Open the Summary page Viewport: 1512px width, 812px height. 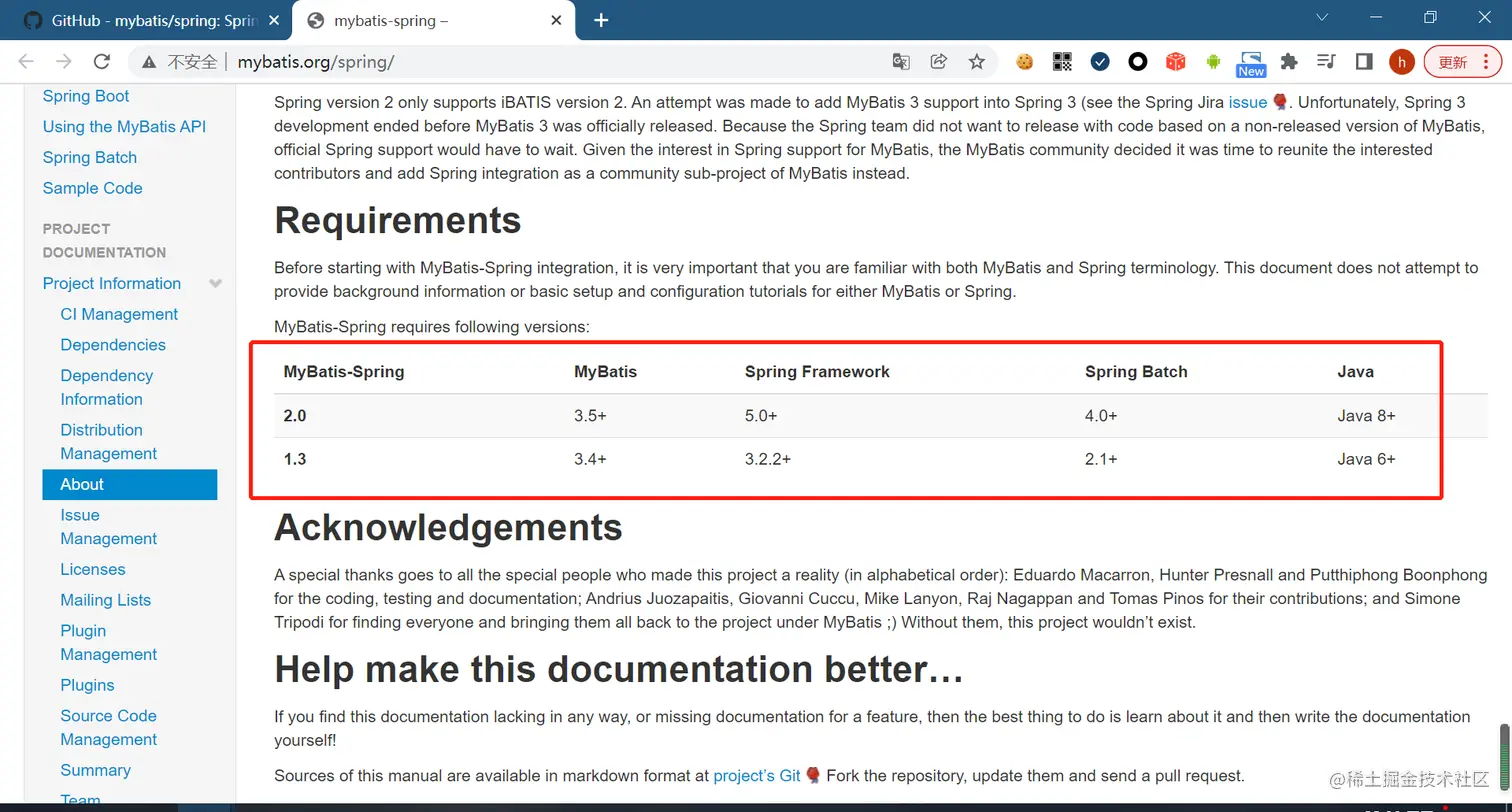pyautogui.click(x=96, y=770)
